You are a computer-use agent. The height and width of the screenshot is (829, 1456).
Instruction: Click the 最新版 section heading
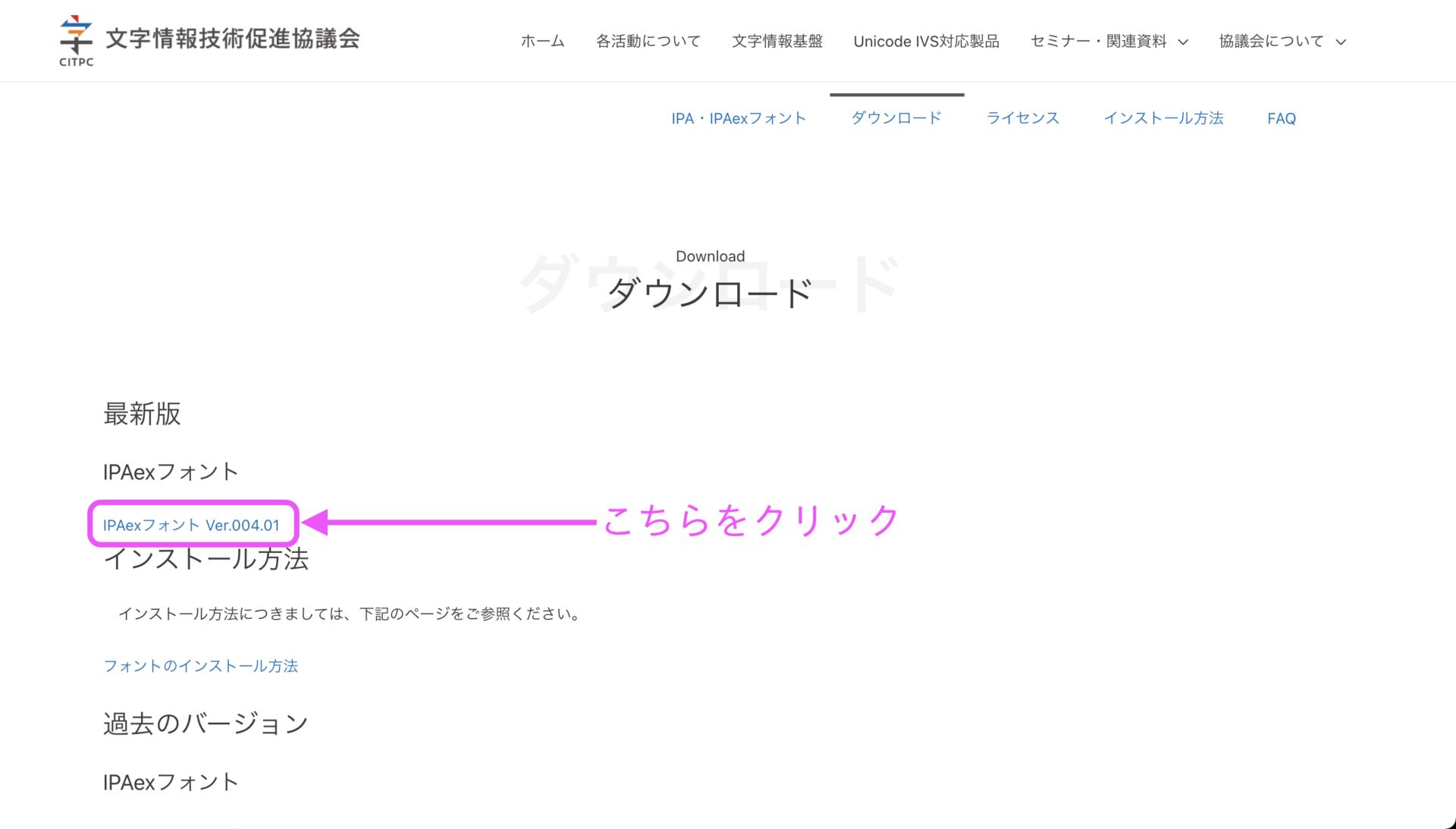[x=142, y=414]
